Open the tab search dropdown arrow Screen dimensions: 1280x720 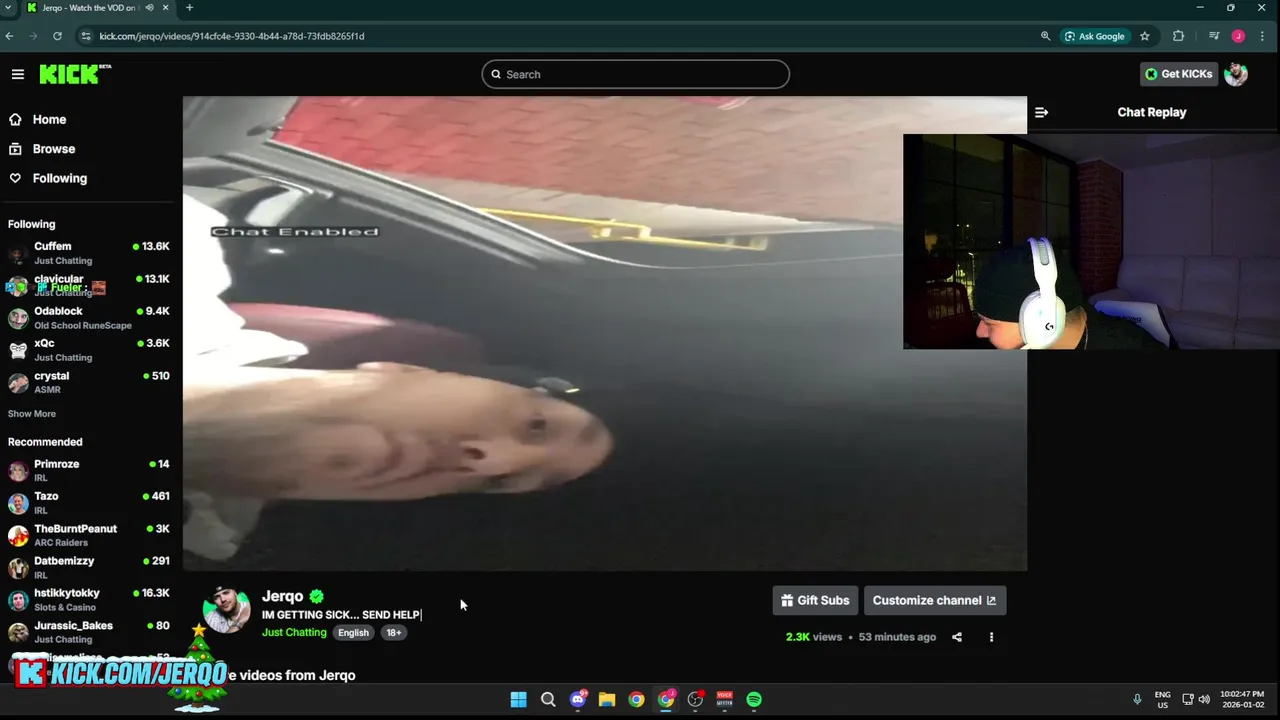[x=8, y=8]
